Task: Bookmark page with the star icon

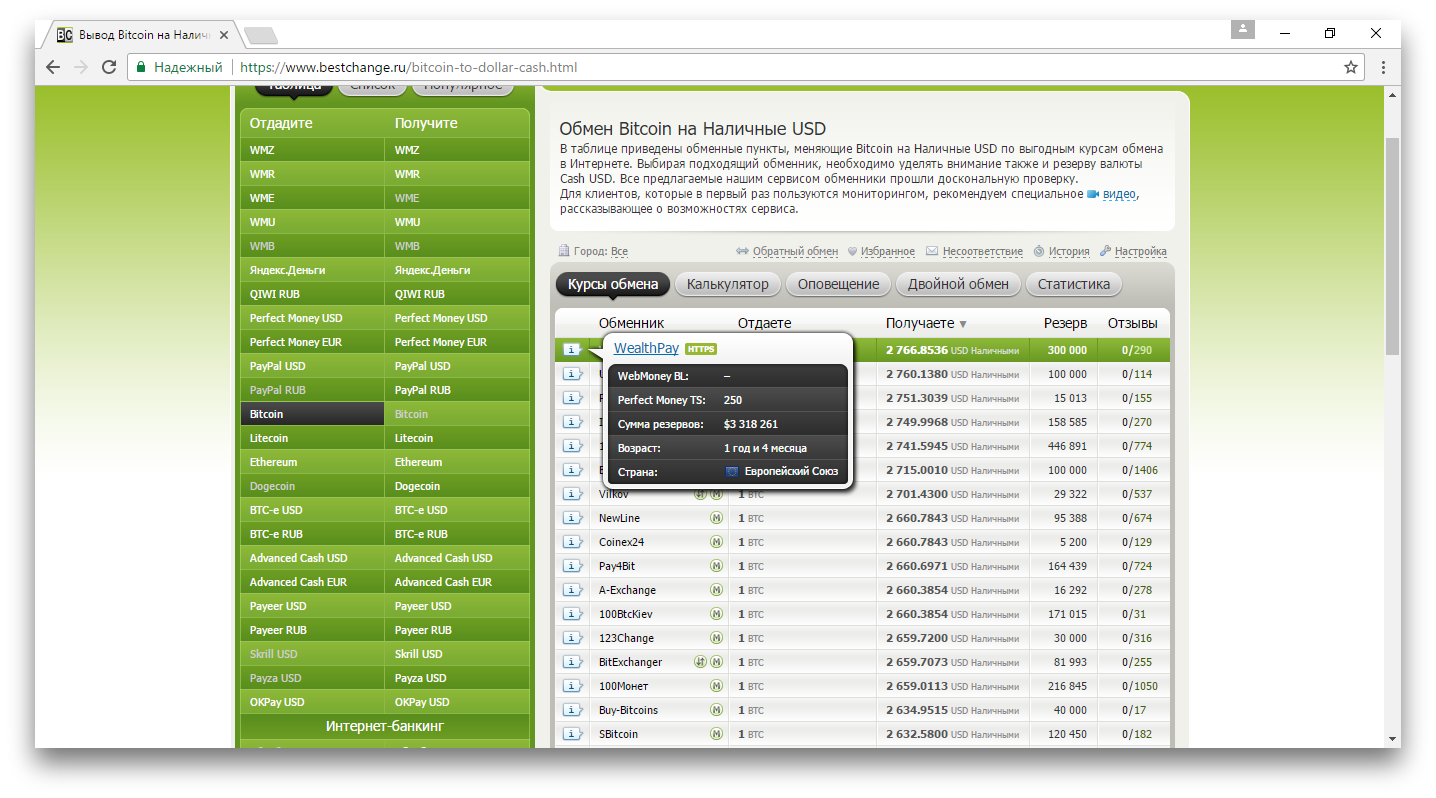Action: point(1351,67)
